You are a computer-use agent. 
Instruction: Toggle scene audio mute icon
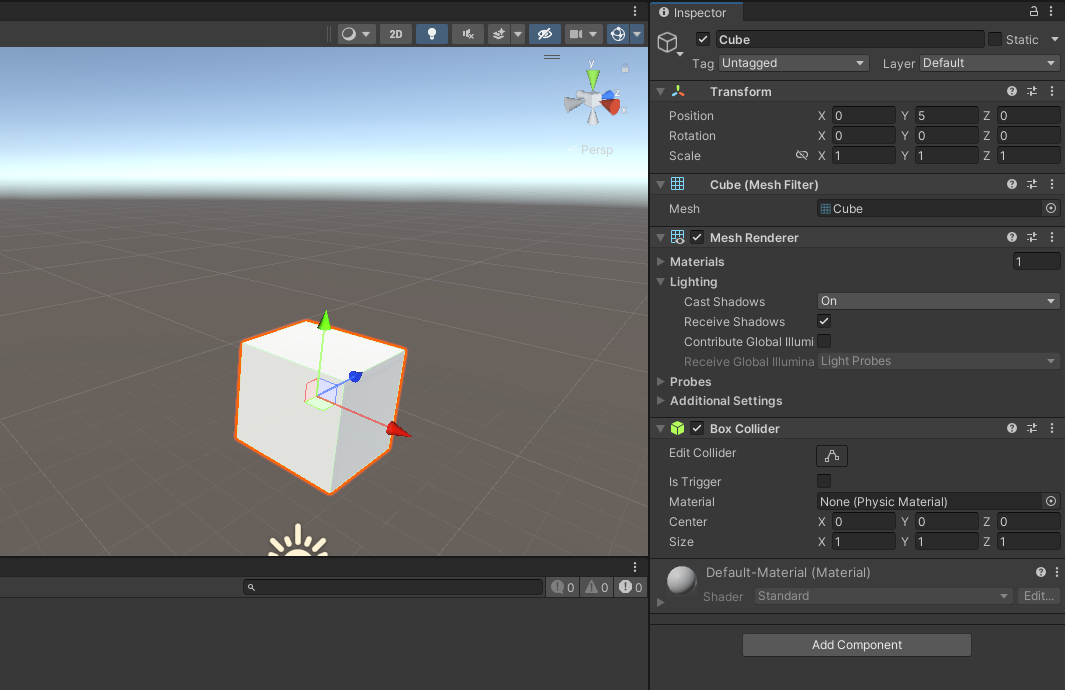[468, 34]
